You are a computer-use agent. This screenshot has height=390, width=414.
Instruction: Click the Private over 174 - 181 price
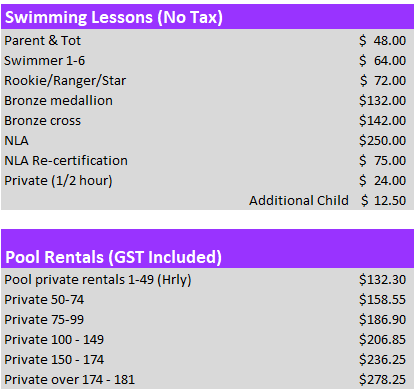382,380
